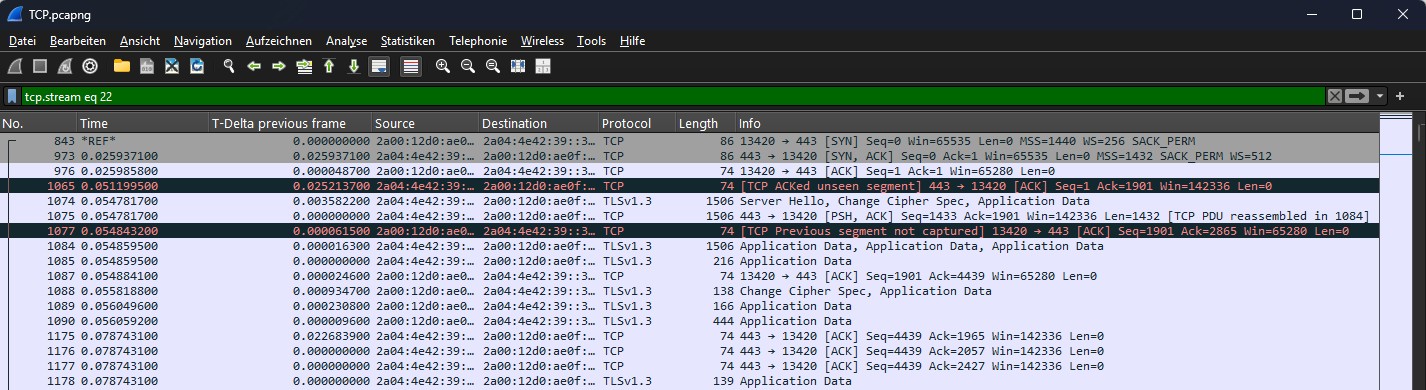The width and height of the screenshot is (1426, 390).
Task: Sort by the Protocol column header
Action: pyautogui.click(x=637, y=124)
